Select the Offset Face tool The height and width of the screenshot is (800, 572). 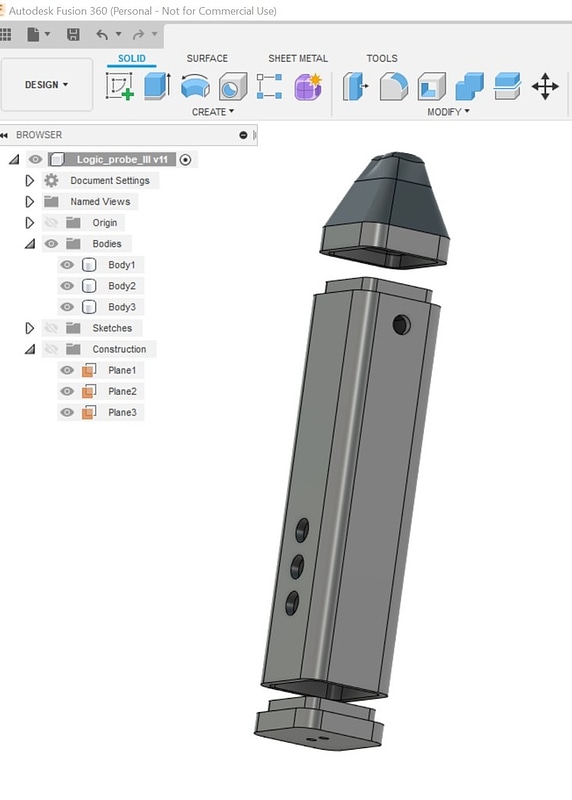[x=507, y=86]
